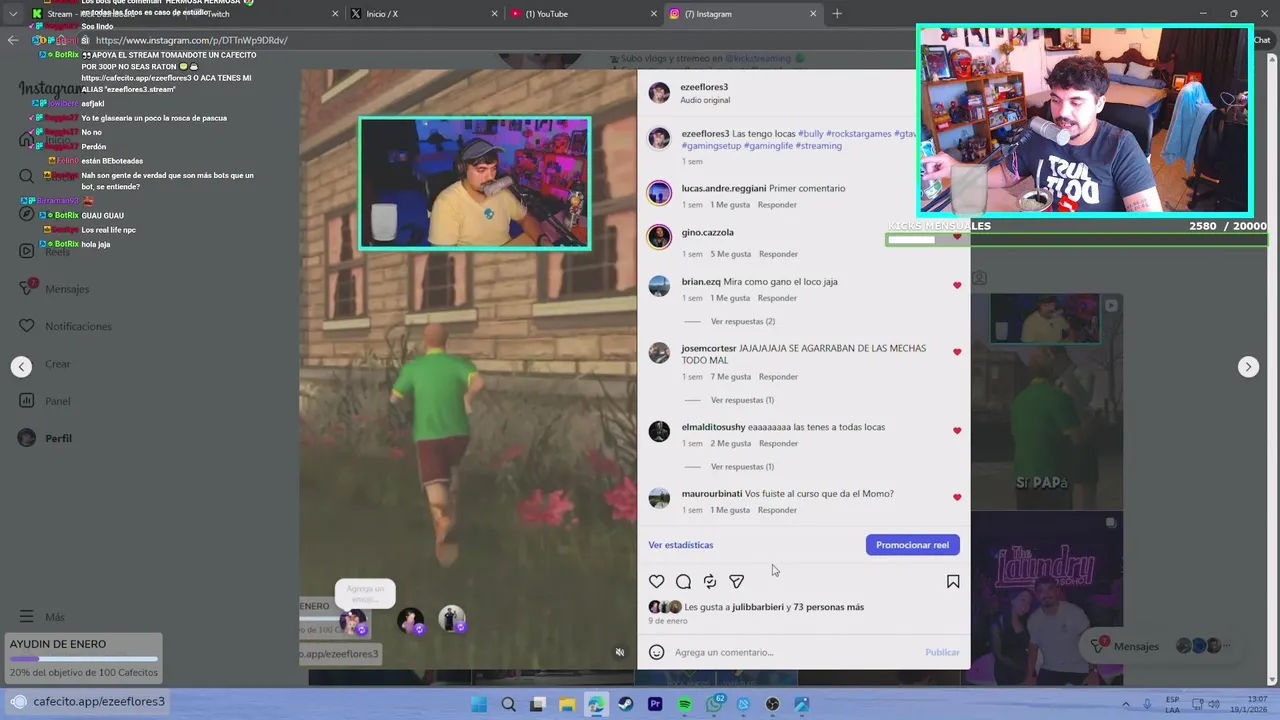Reply to lucas.andre.reggiani's comment
Screen dimensions: 1280x720
(x=777, y=205)
